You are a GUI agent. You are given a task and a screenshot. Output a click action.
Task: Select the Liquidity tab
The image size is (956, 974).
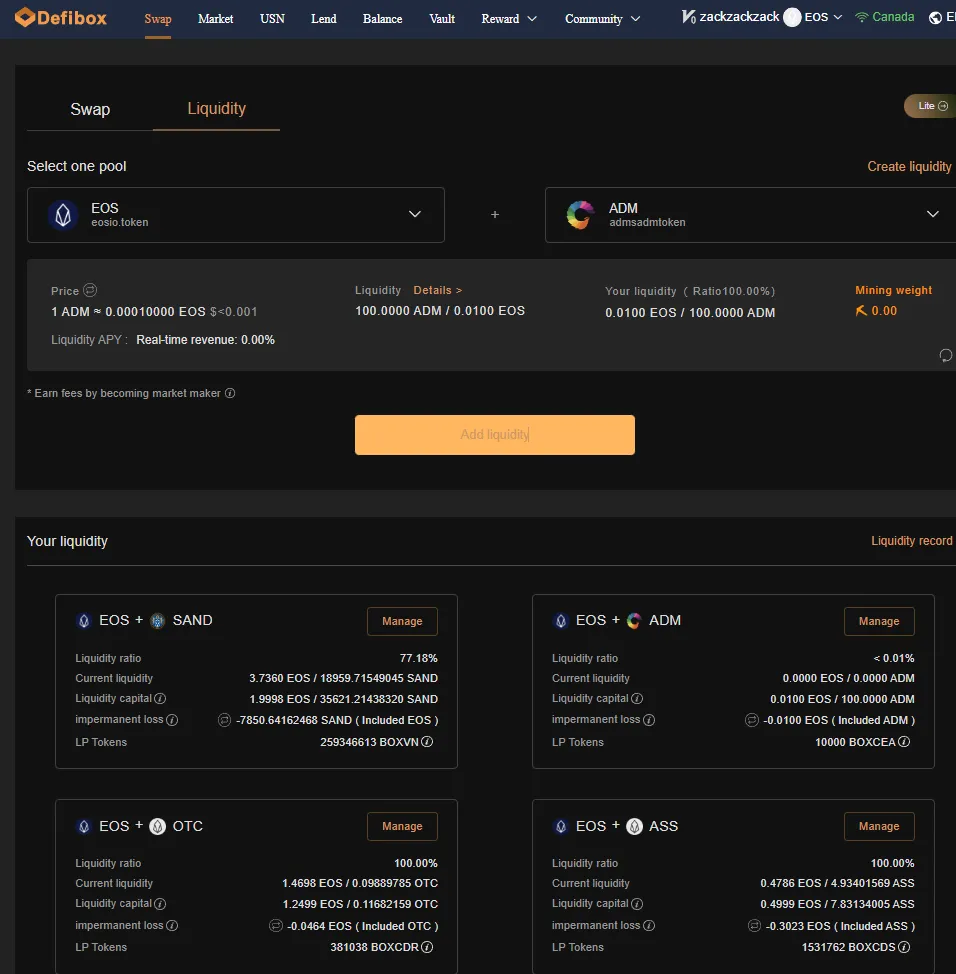click(217, 109)
